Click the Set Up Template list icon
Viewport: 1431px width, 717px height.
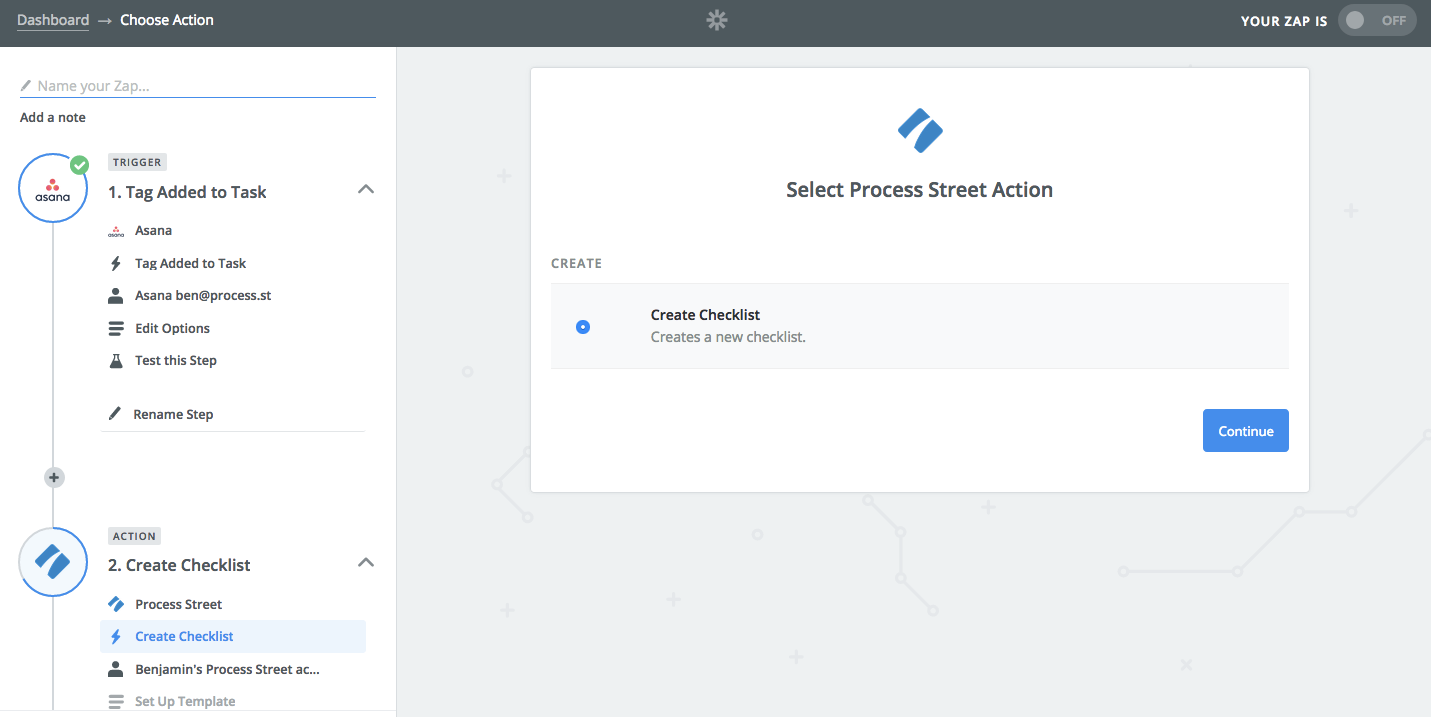116,701
